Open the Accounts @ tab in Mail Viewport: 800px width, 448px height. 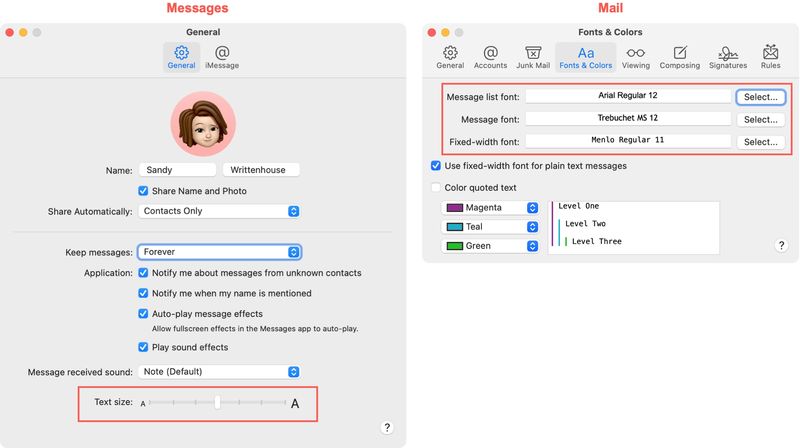490,57
